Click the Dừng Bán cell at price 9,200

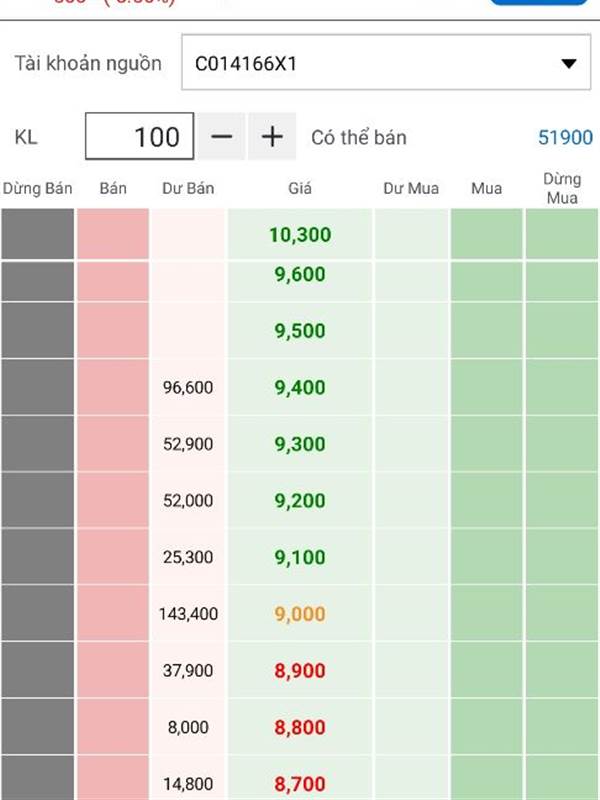(37, 500)
